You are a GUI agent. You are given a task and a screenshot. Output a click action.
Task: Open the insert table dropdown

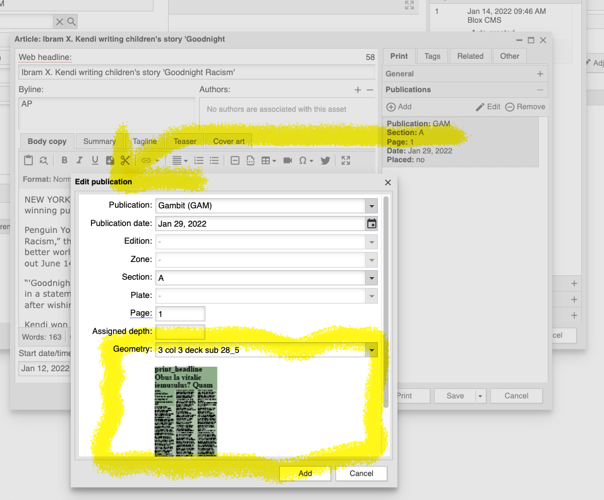[268, 160]
